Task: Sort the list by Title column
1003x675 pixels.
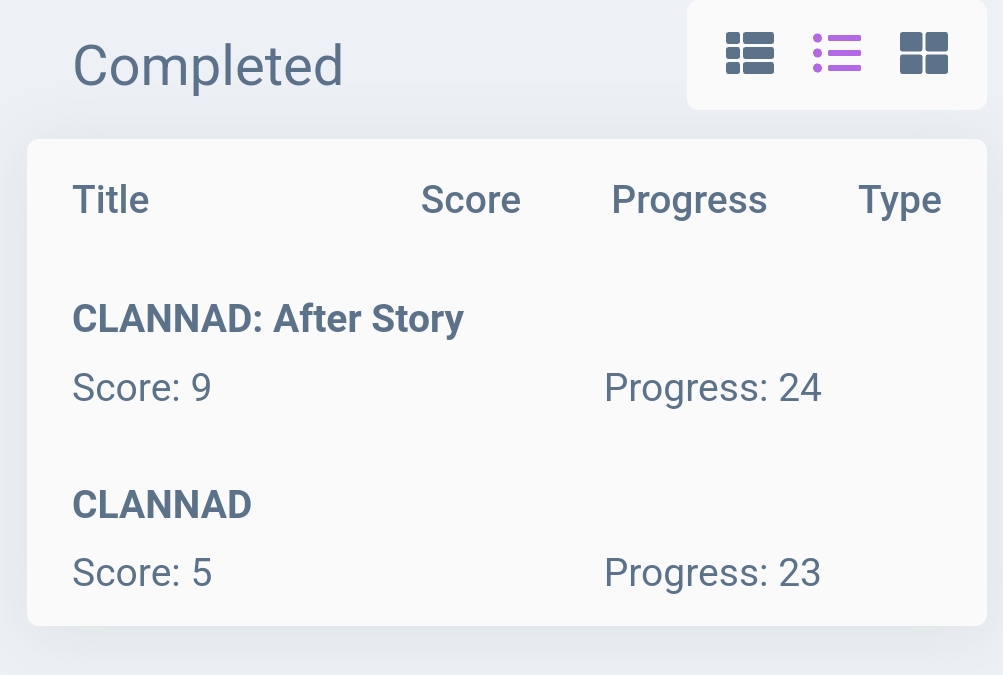Action: (x=111, y=200)
